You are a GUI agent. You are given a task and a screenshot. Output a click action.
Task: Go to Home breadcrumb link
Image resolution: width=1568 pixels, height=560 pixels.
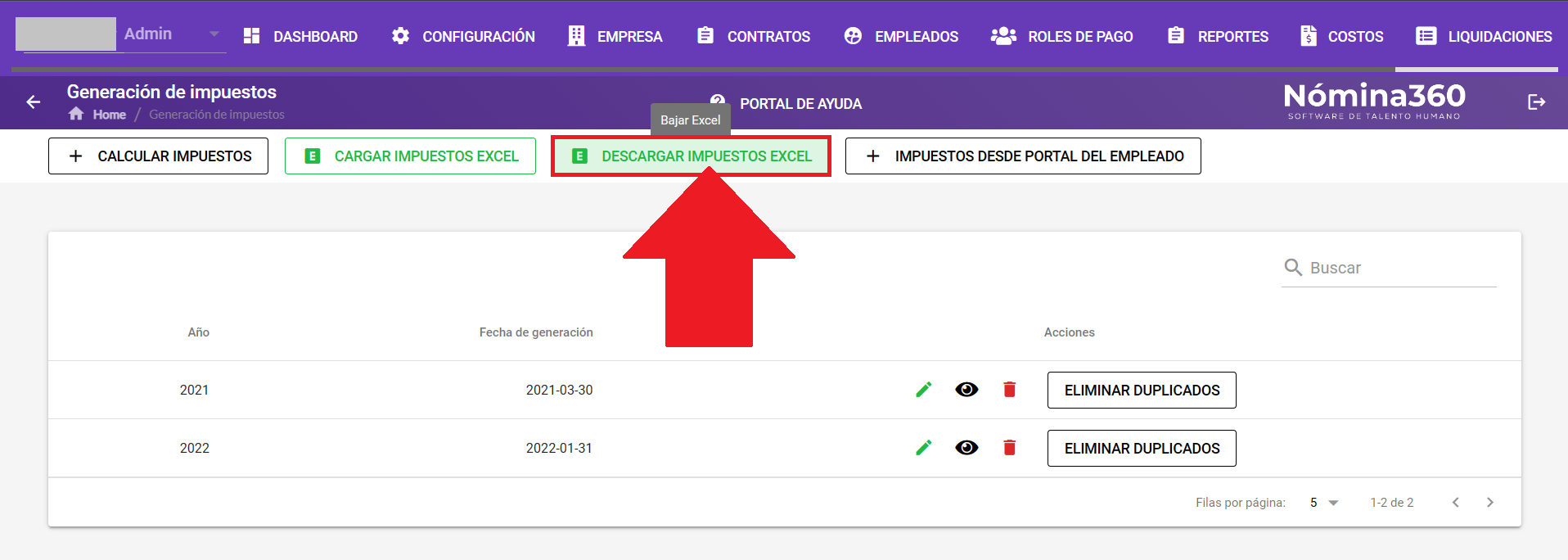[x=109, y=115]
